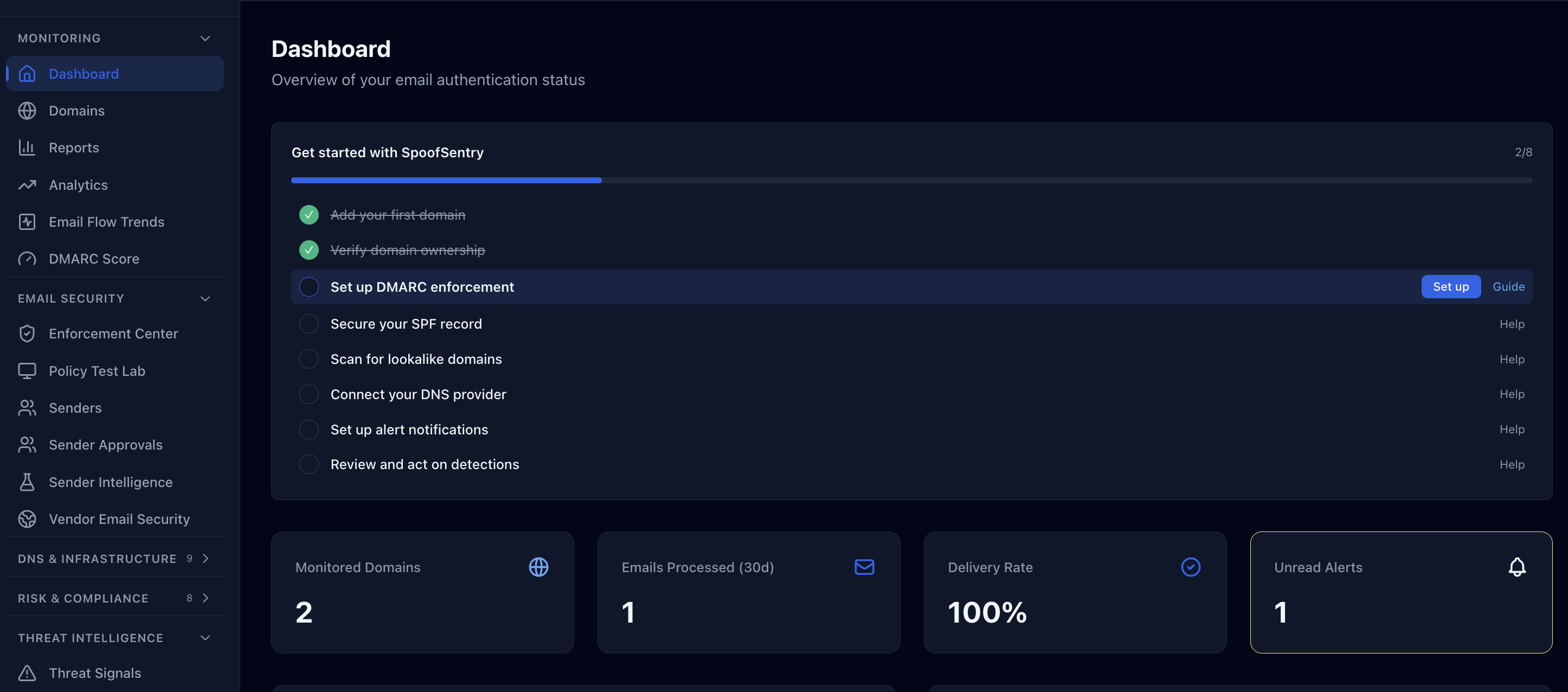Image resolution: width=1568 pixels, height=692 pixels.
Task: Click the Monitored Domains value 2
Action: tap(304, 612)
